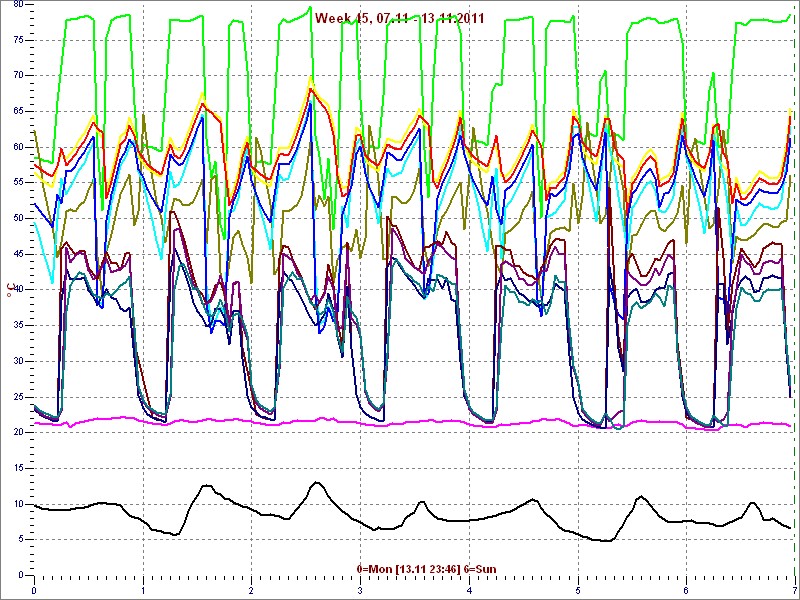Pick the y-axis tick label "20"
Image resolution: width=800 pixels, height=600 pixels.
tap(18, 433)
